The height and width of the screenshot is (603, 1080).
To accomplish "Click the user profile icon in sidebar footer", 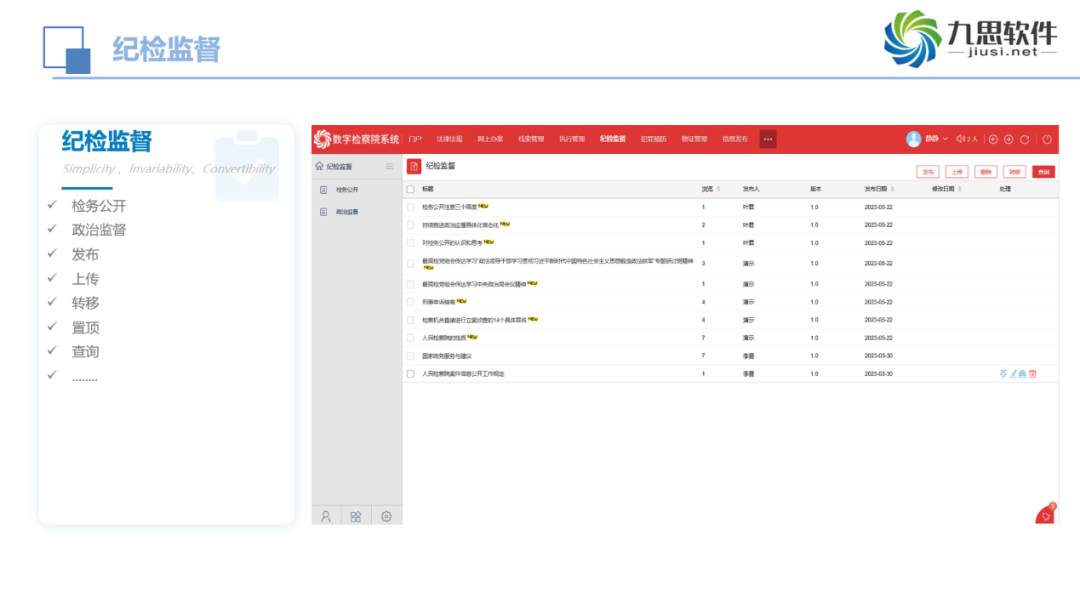I will 326,516.
